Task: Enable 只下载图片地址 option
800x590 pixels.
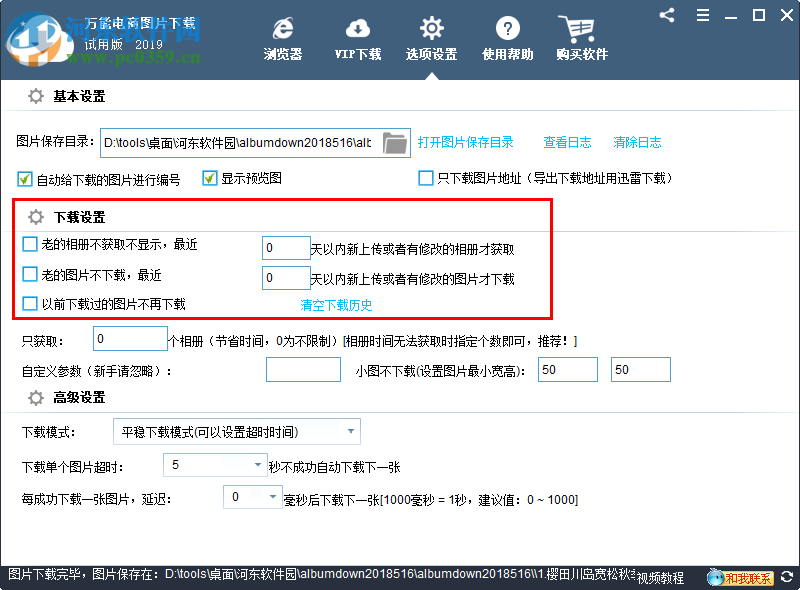Action: coord(425,177)
